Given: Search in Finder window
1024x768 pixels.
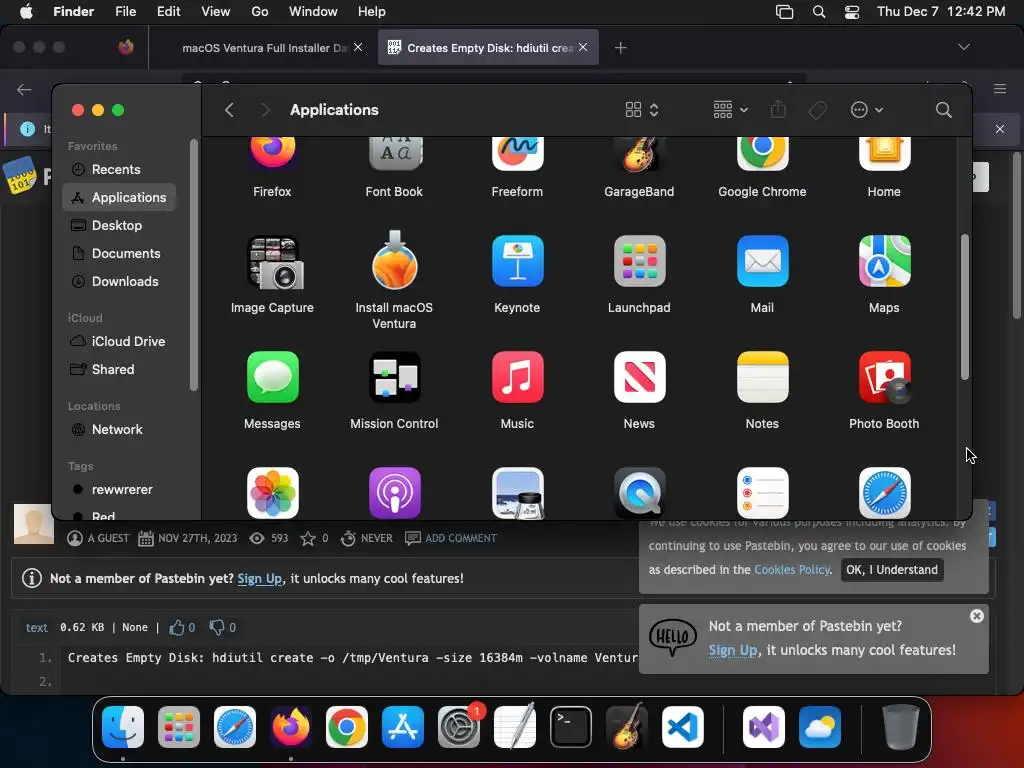Looking at the screenshot, I should tap(943, 110).
